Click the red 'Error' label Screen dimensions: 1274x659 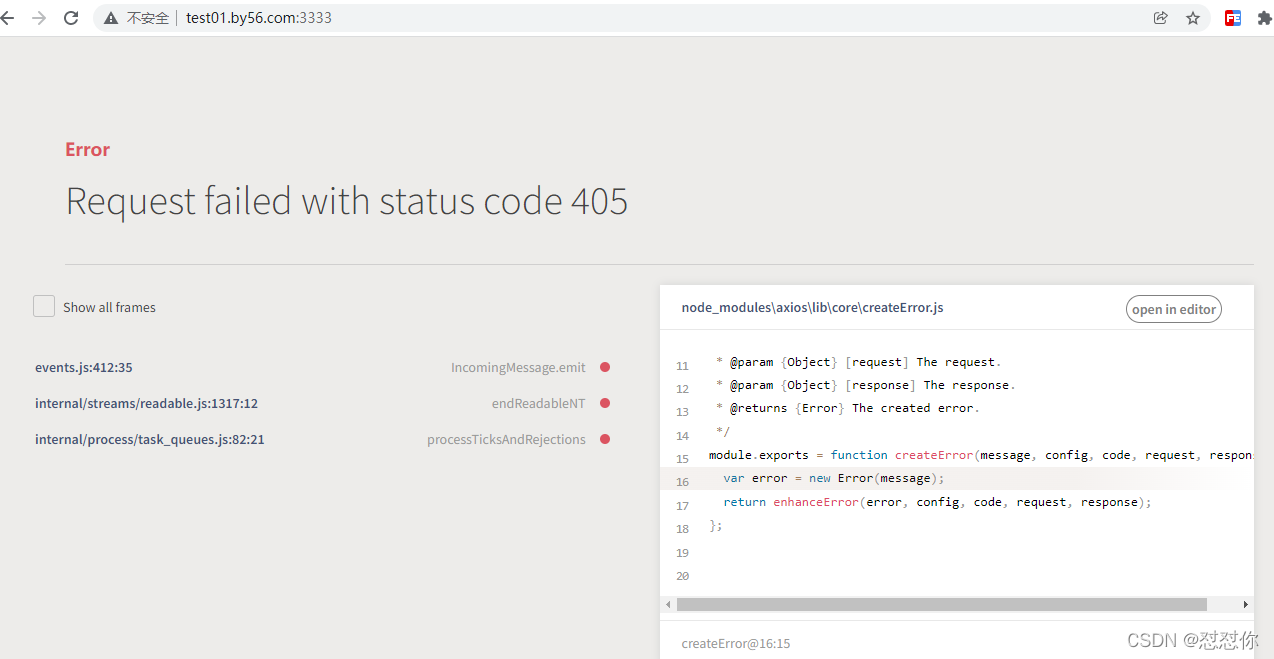pyautogui.click(x=88, y=149)
